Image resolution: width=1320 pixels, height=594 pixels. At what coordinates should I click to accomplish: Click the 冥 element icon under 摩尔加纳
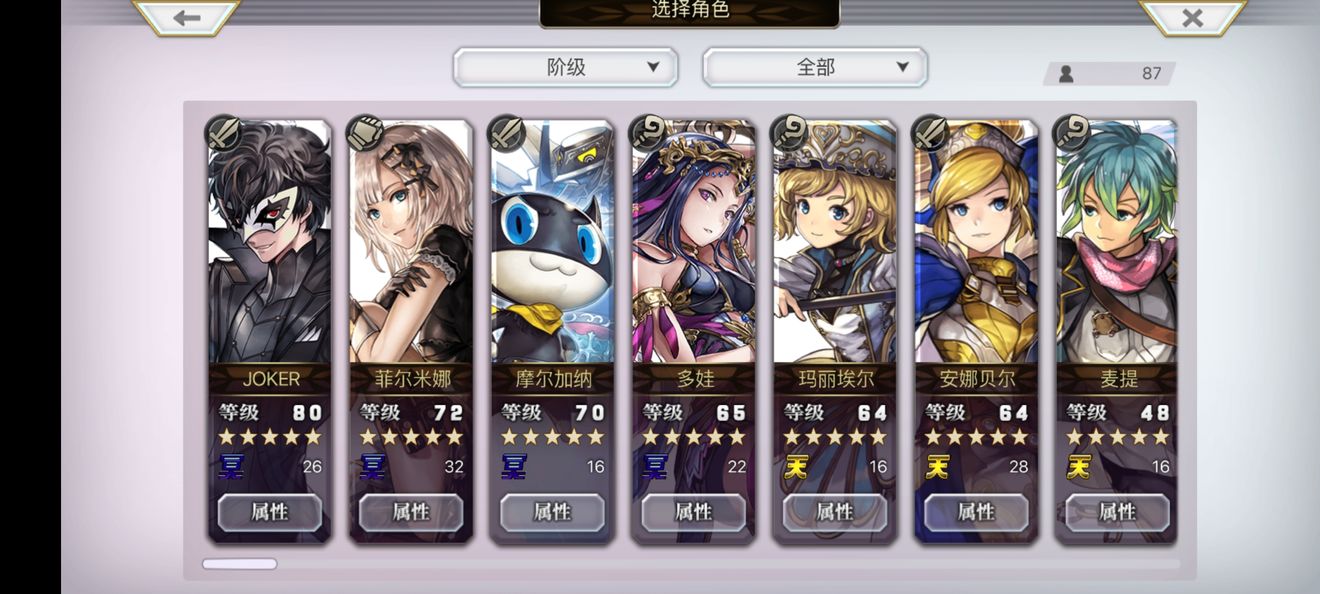click(x=514, y=466)
